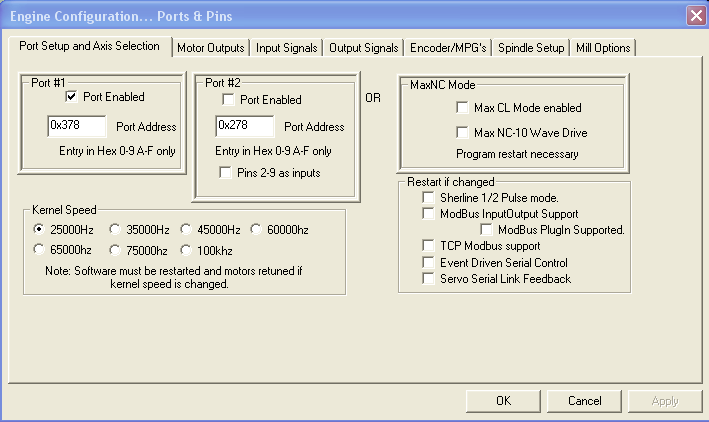Select the 35000Hz kernel speed
709x422 pixels.
(x=116, y=230)
